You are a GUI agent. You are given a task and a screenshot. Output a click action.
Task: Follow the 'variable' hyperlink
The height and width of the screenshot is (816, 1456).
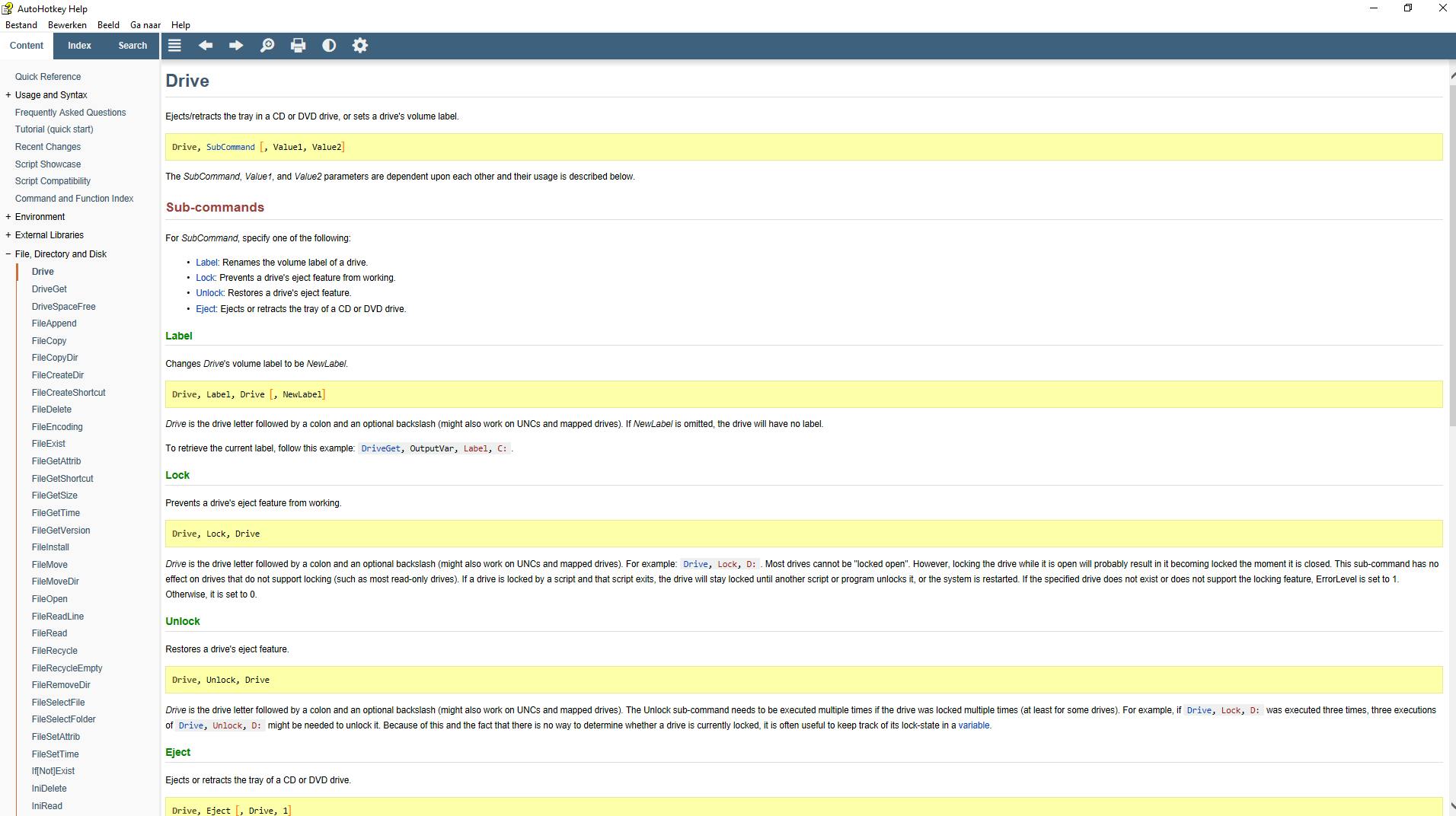point(974,725)
